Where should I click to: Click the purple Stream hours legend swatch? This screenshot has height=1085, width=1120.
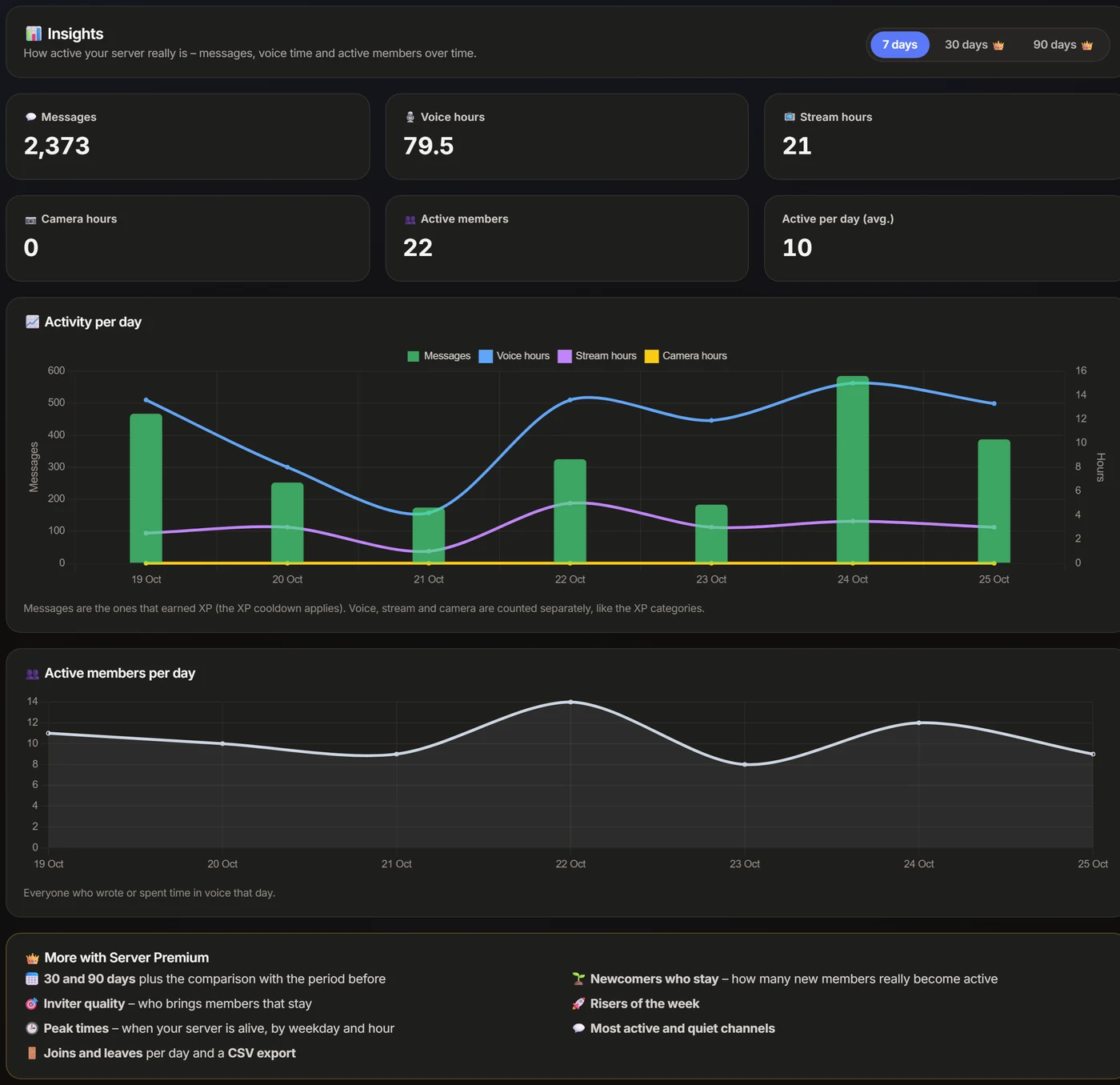pos(565,356)
